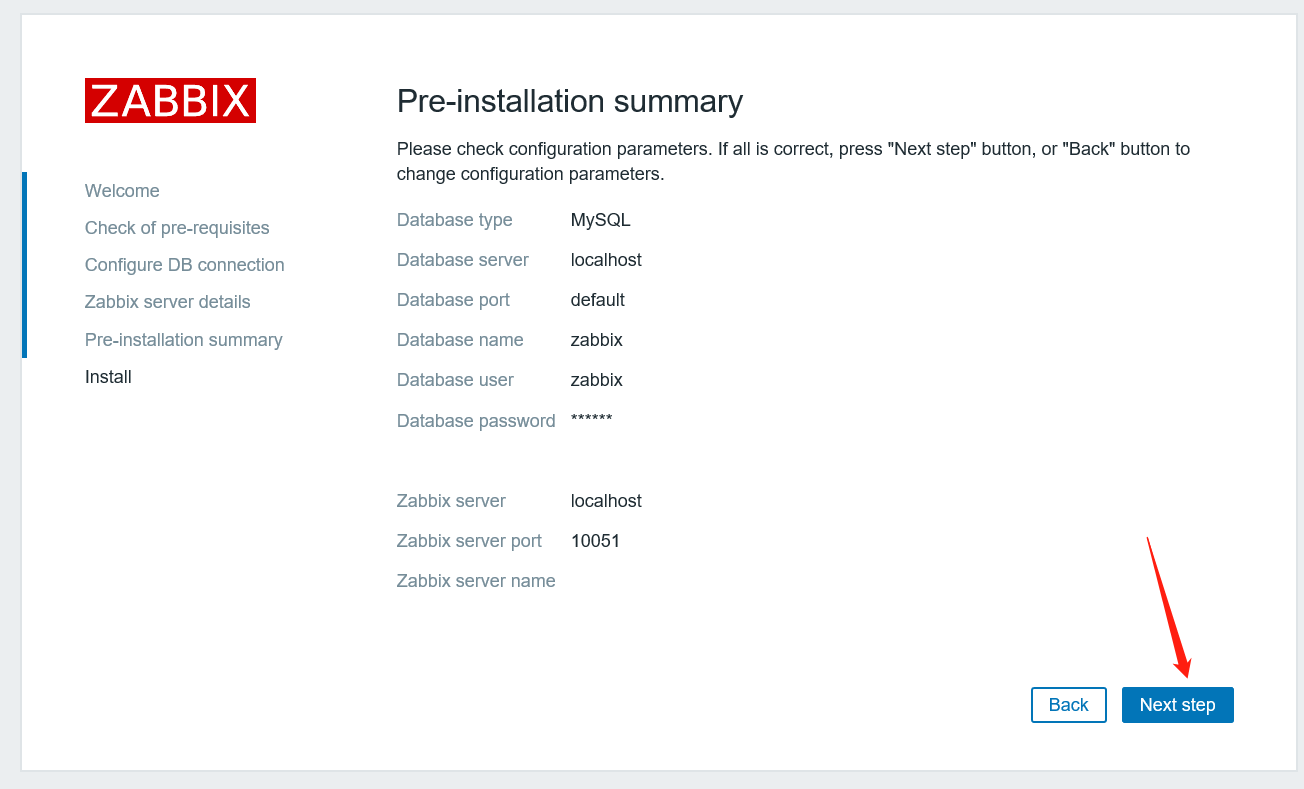Click the masked database password value

pyautogui.click(x=591, y=419)
